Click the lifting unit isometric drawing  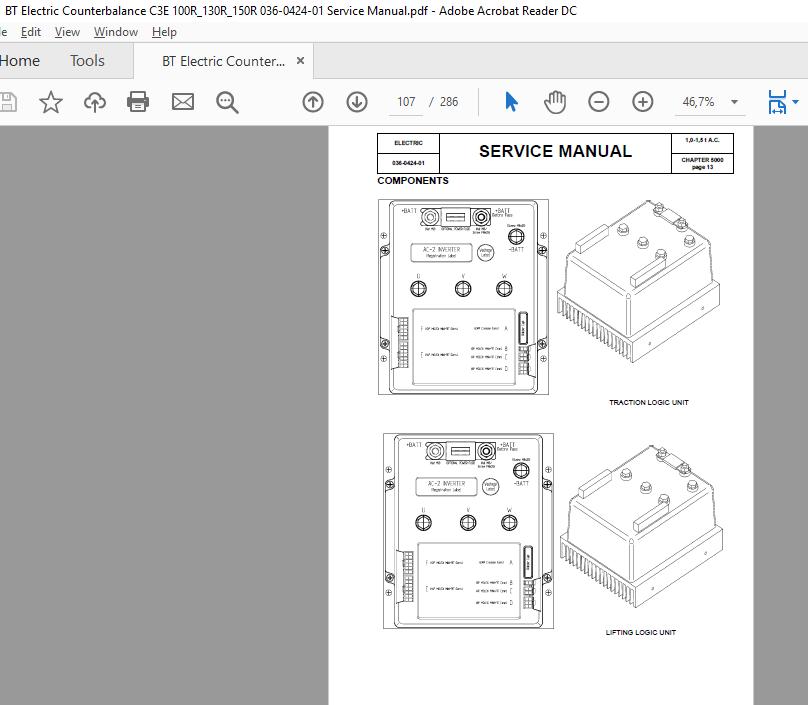coord(641,526)
